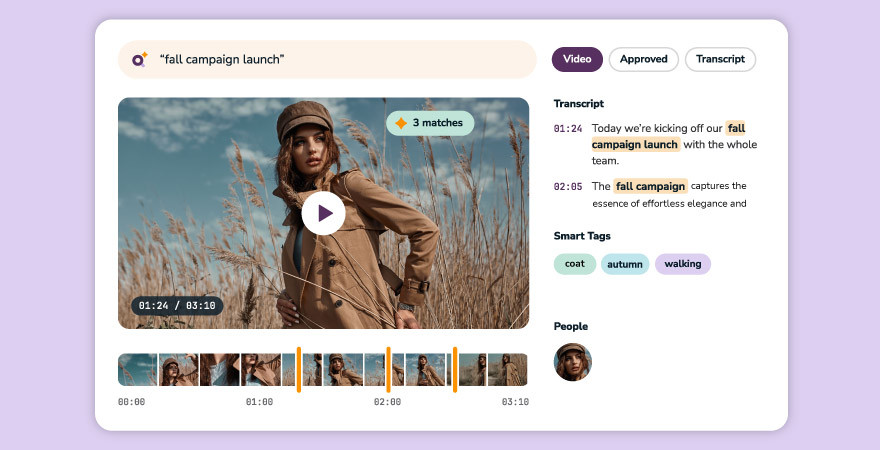Select the coat smart tag
Viewport: 880px width, 450px height.
pos(575,264)
